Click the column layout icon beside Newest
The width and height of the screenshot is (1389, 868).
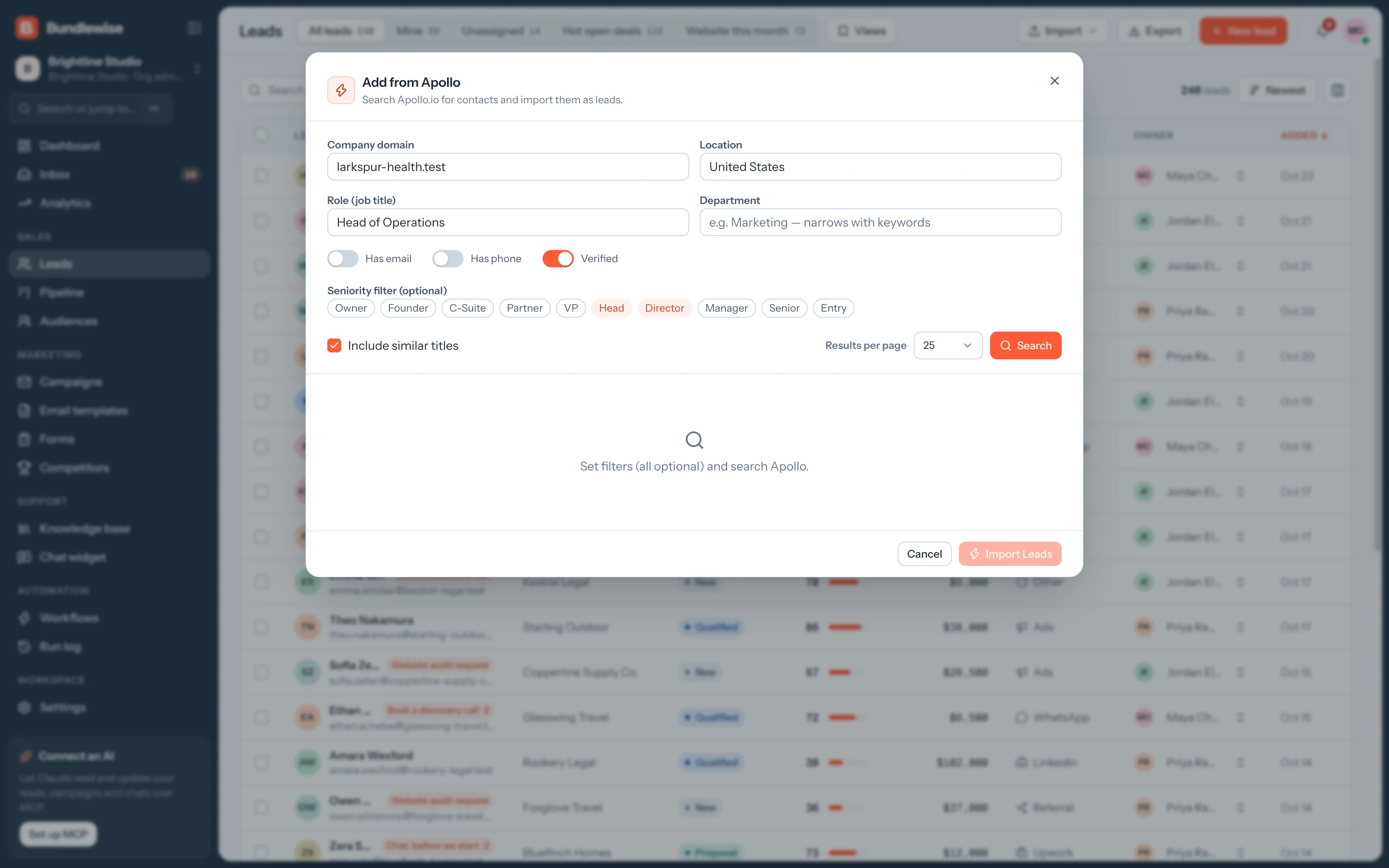coord(1337,90)
